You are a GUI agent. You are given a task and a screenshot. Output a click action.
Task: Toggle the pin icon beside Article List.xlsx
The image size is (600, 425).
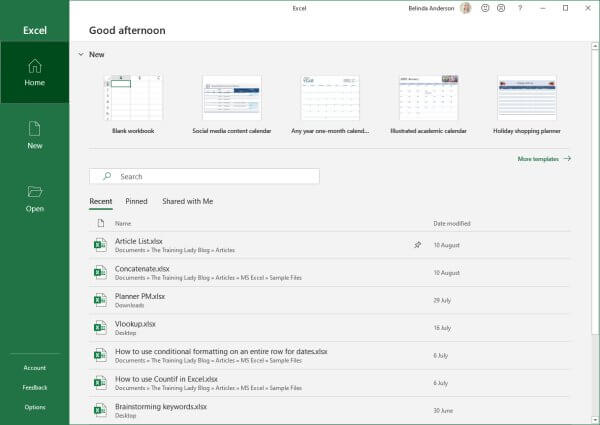point(417,245)
